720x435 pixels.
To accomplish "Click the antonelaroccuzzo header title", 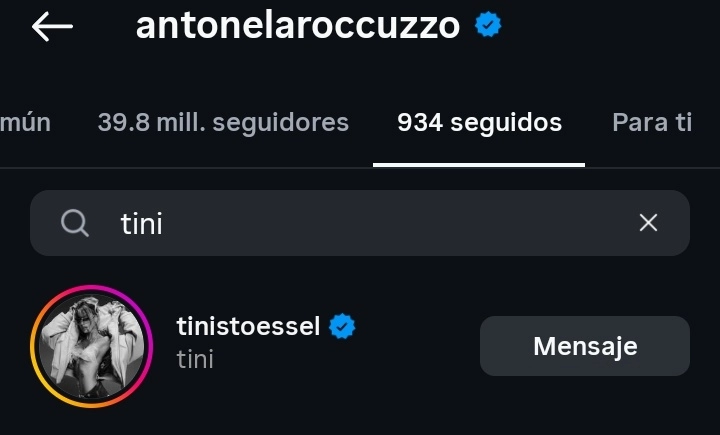I will [297, 27].
